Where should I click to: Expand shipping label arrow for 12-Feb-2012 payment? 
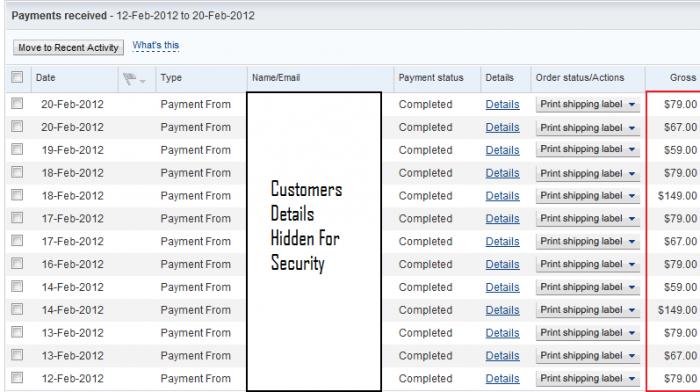632,379
